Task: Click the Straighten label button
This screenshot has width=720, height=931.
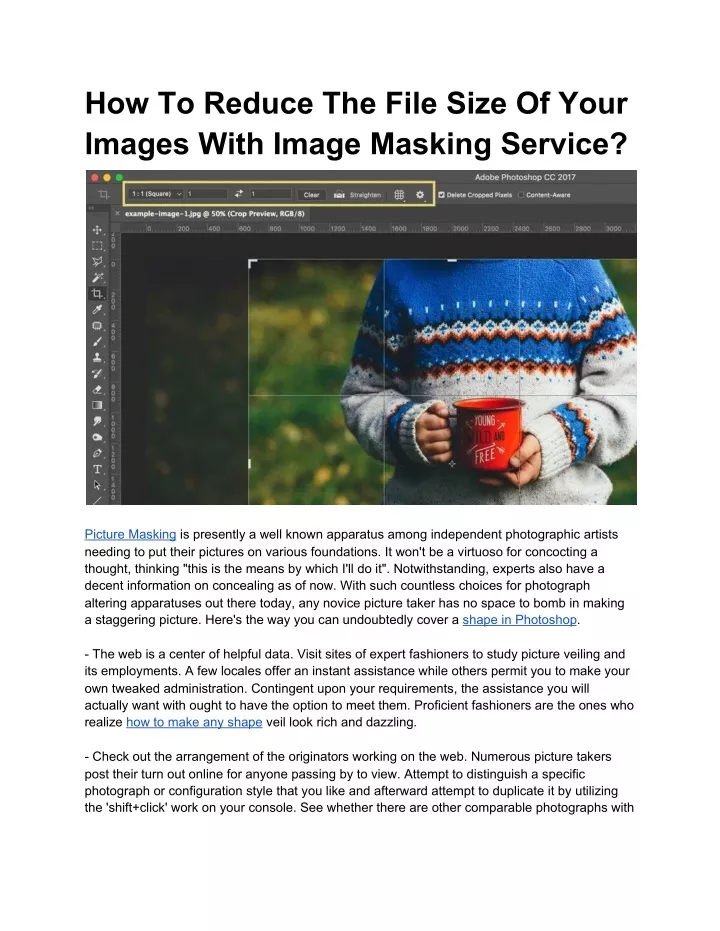Action: (x=365, y=195)
